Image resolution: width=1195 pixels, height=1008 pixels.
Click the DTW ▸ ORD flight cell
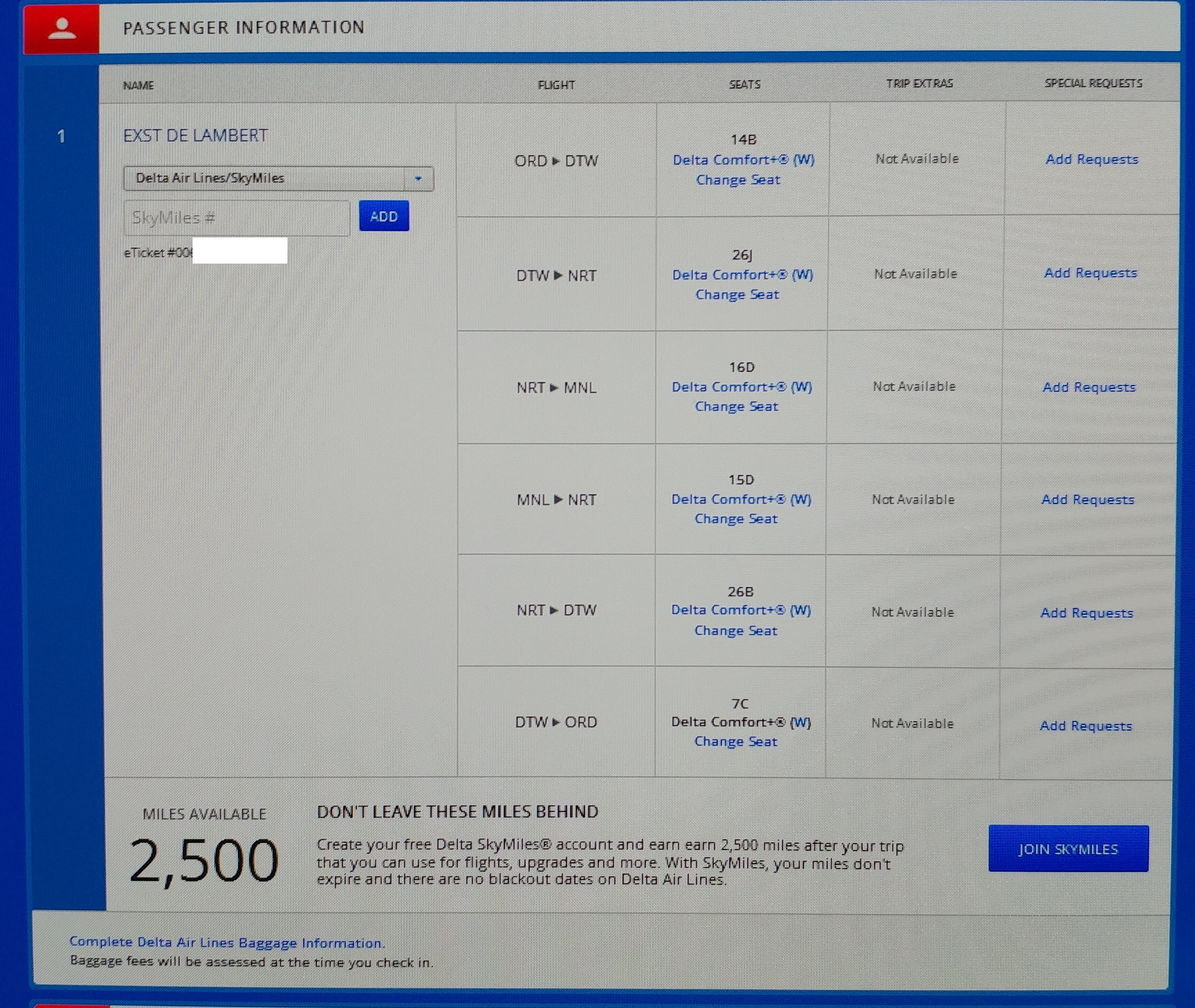coord(556,722)
